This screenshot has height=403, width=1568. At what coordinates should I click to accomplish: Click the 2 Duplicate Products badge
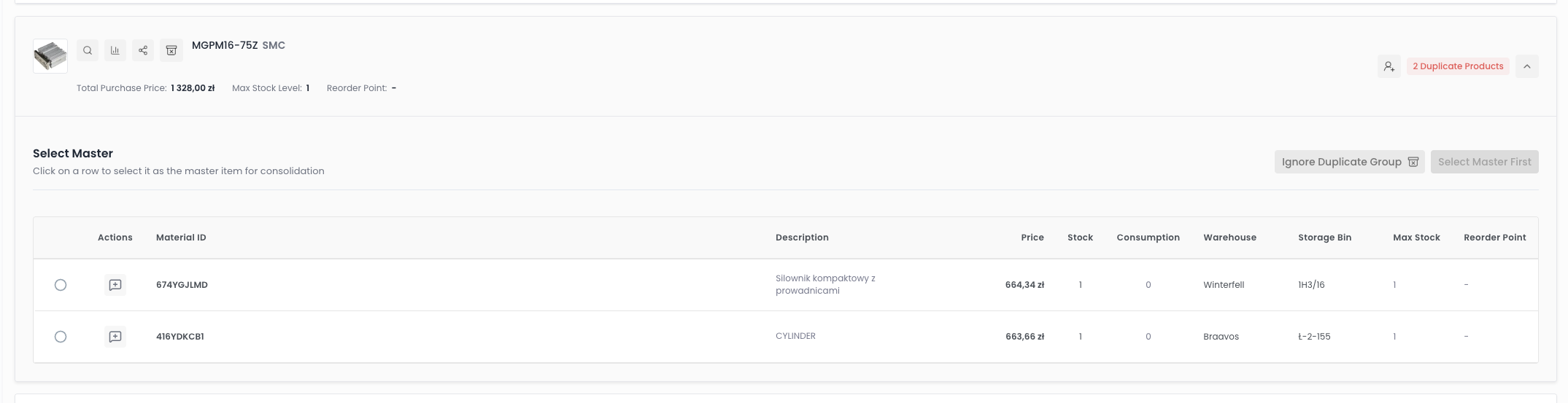[1457, 66]
